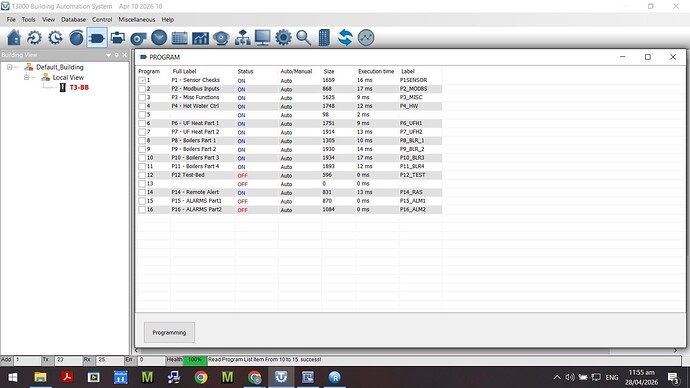
Task: Open the Windows notification center icon
Action: coord(673,377)
